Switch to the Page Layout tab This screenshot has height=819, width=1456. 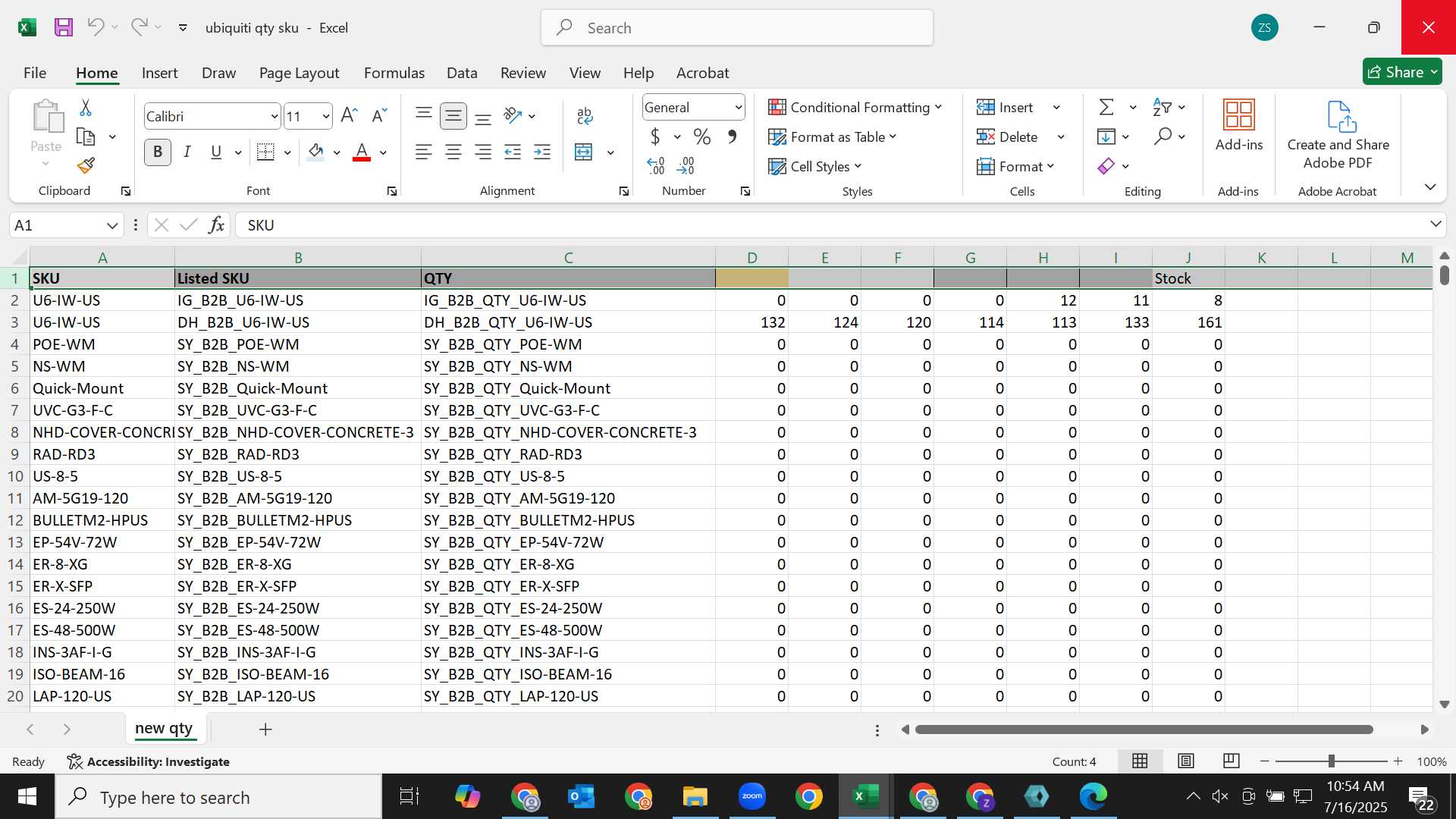click(x=299, y=73)
